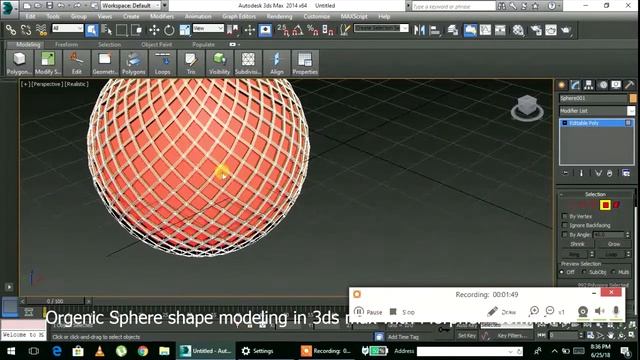This screenshot has height=360, width=640.
Task: Open the Material Editor icon
Action: pos(518,30)
